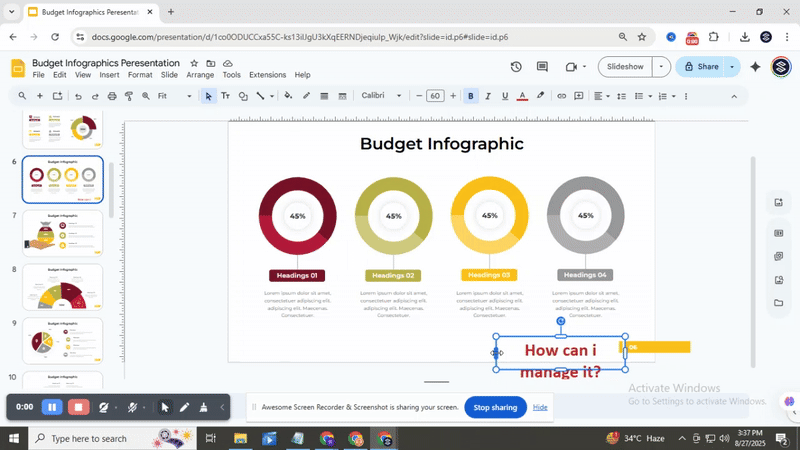Open the Extensions menu
Screen dimensions: 800x450
[x=267, y=75]
